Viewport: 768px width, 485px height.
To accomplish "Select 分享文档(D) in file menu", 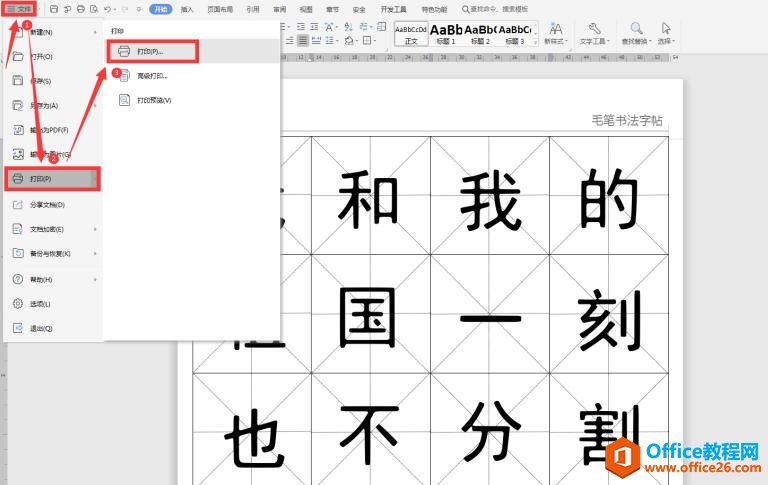I will click(x=52, y=205).
